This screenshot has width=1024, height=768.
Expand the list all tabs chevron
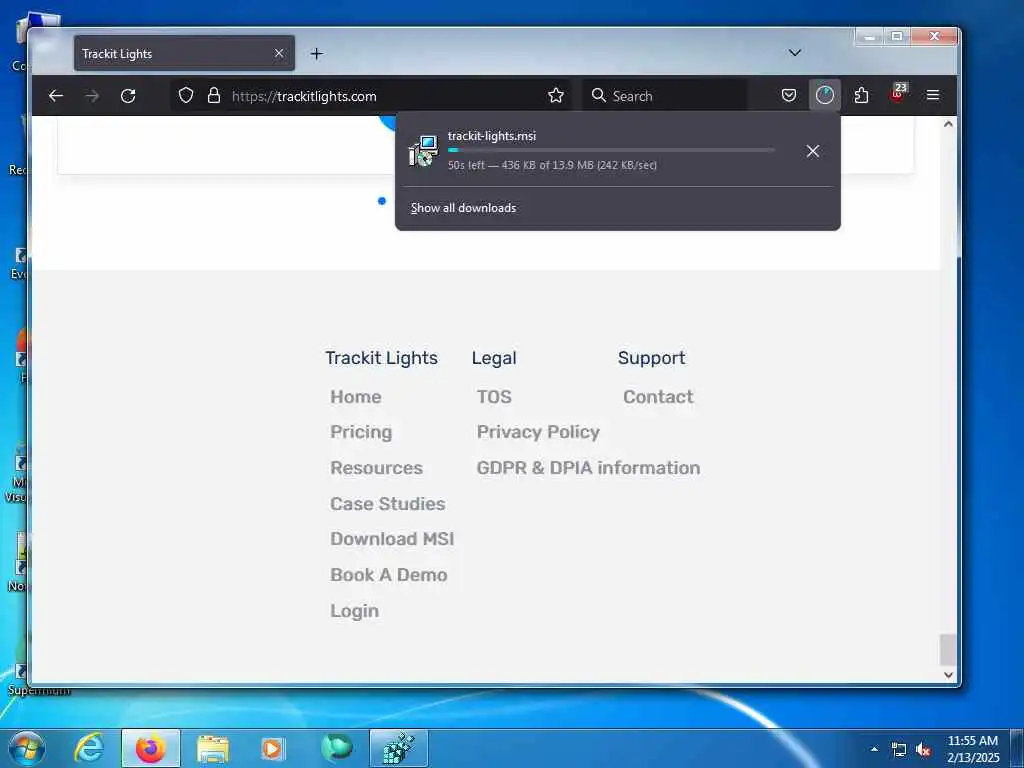click(795, 53)
